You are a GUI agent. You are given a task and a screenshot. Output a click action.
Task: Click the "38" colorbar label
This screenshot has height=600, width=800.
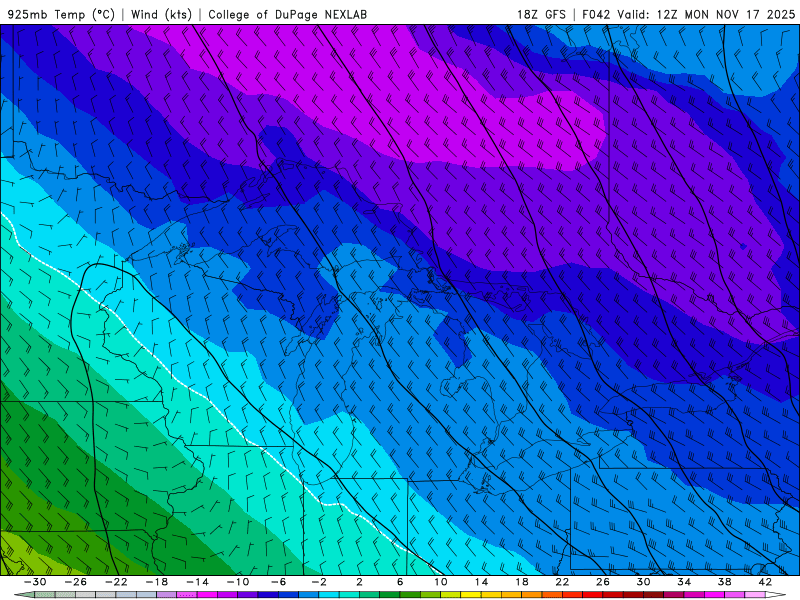click(724, 582)
